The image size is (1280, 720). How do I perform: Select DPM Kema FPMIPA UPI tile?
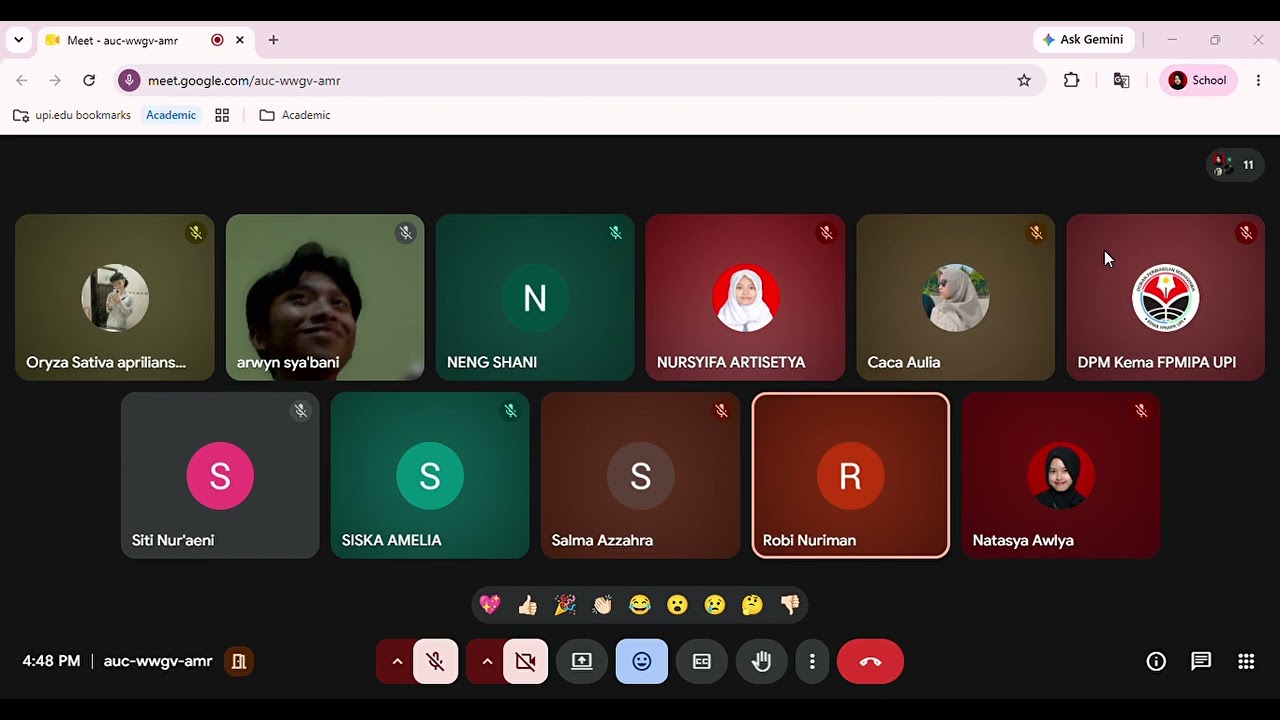pyautogui.click(x=1165, y=297)
